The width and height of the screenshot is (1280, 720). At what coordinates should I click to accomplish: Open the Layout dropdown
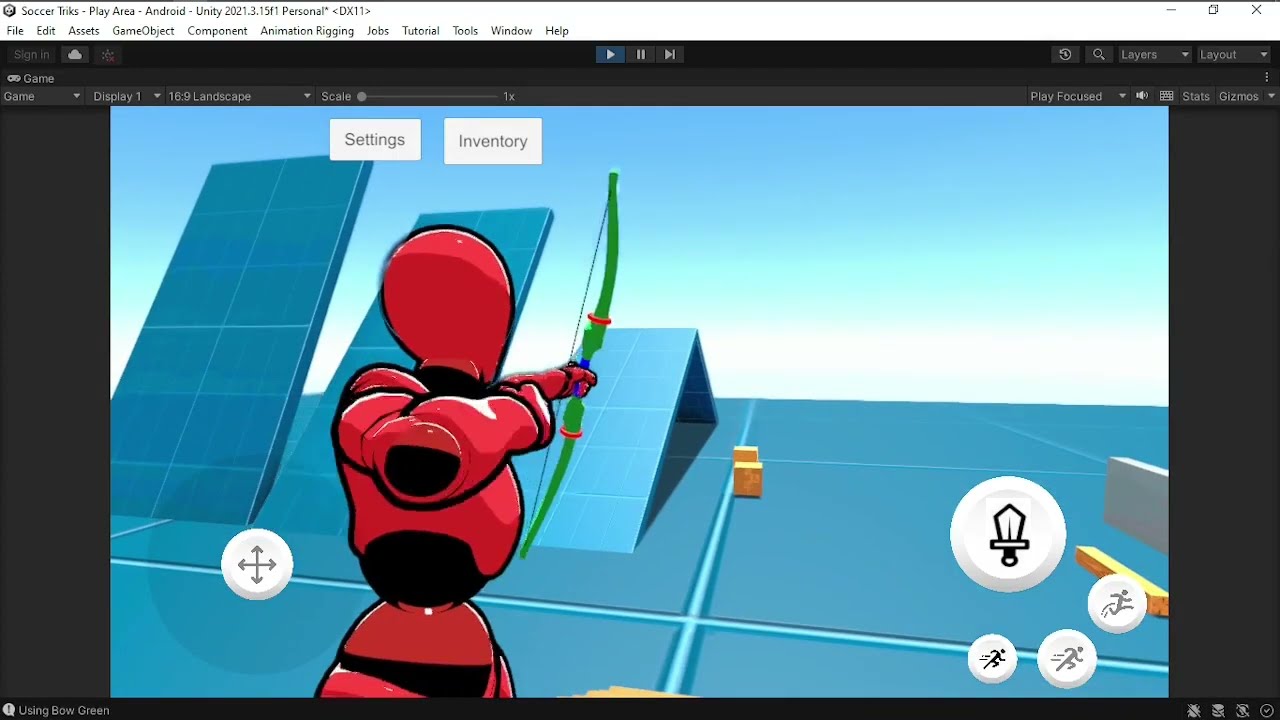[x=1234, y=55]
